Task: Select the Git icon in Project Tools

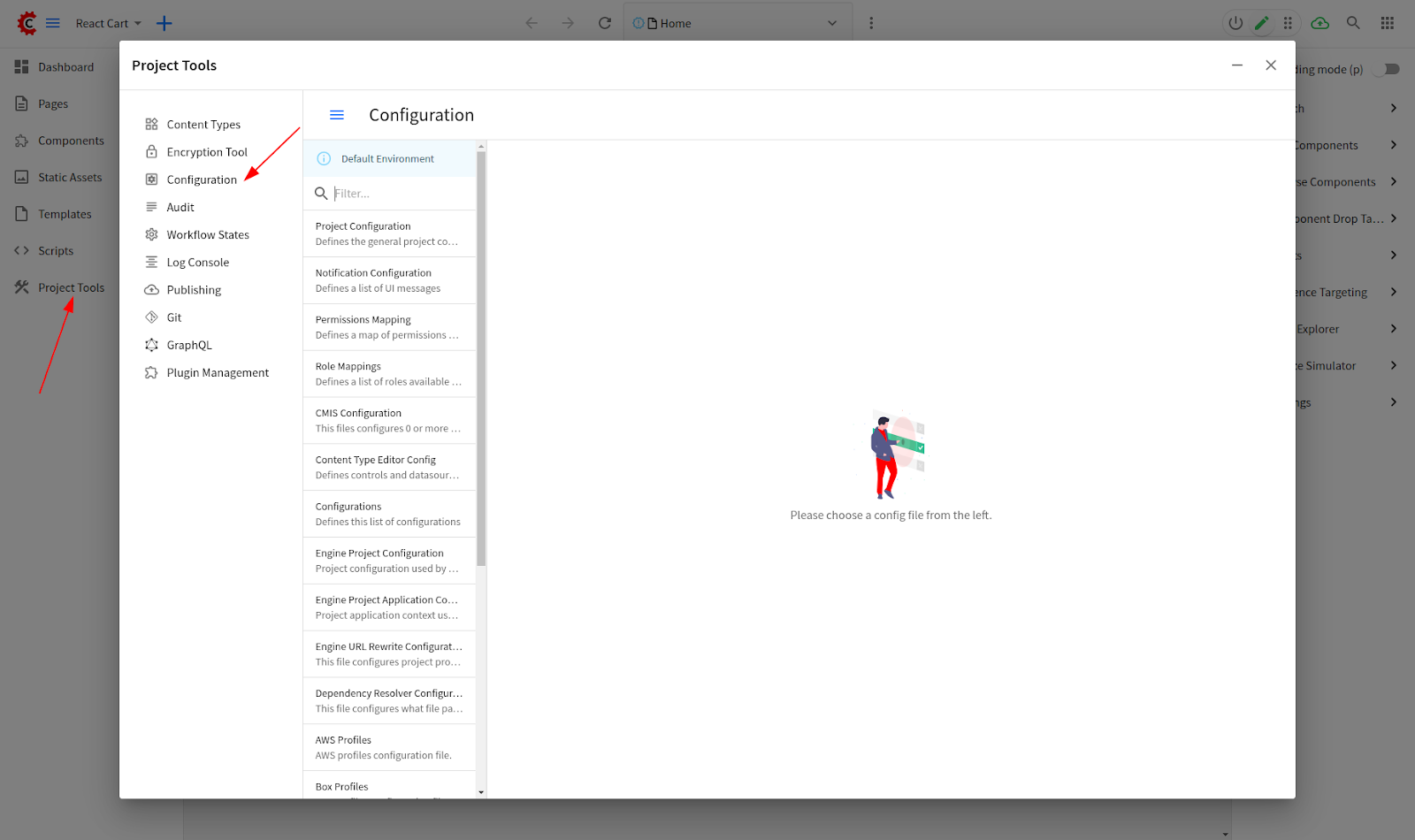Action: point(151,317)
